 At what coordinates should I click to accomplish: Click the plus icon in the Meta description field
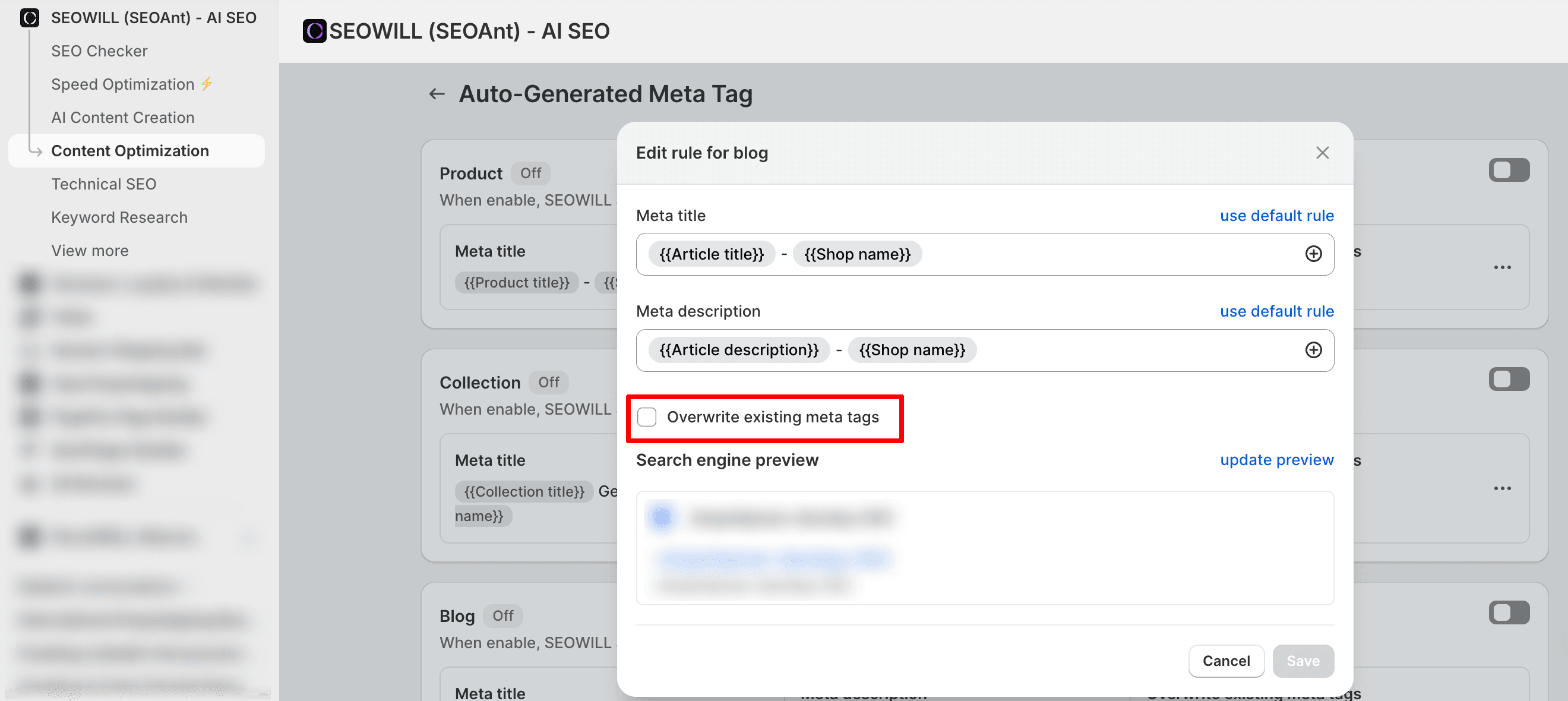1314,350
